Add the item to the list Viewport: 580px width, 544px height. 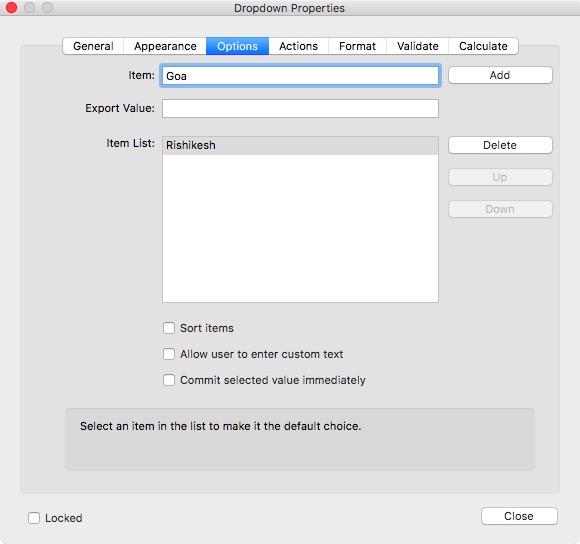coord(500,75)
